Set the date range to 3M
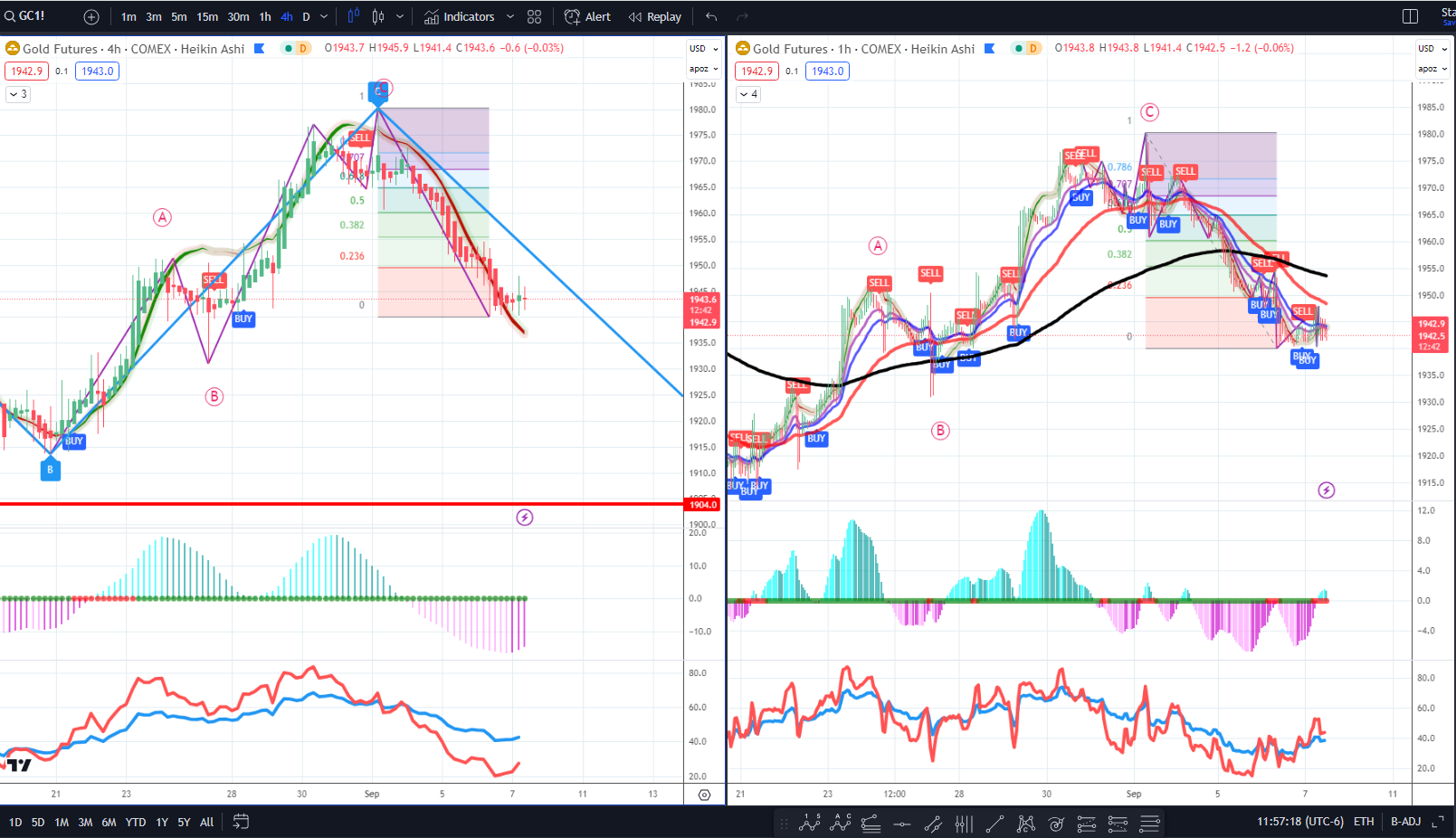Viewport: 1456px width, 838px height. [x=85, y=822]
